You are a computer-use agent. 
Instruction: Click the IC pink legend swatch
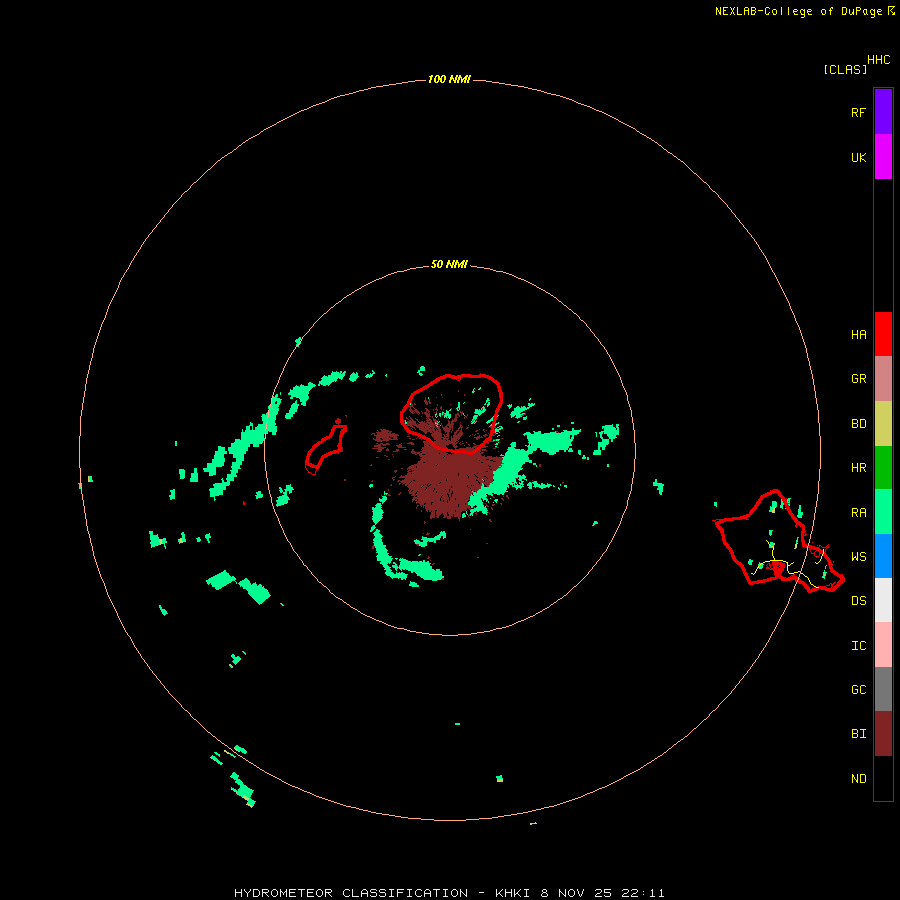click(883, 645)
